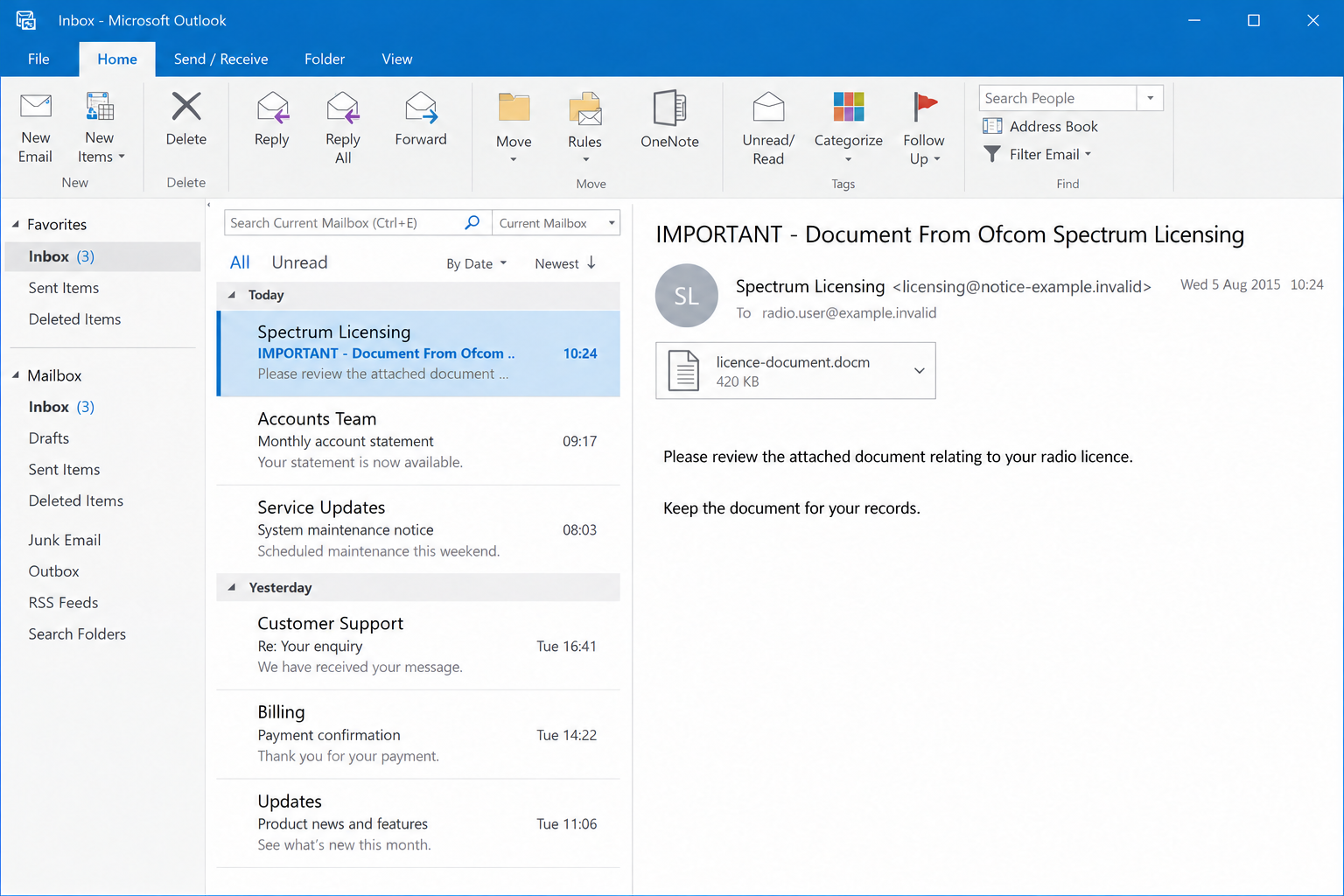Toggle Unread/Read status
This screenshot has height=896, width=1344.
click(x=768, y=128)
